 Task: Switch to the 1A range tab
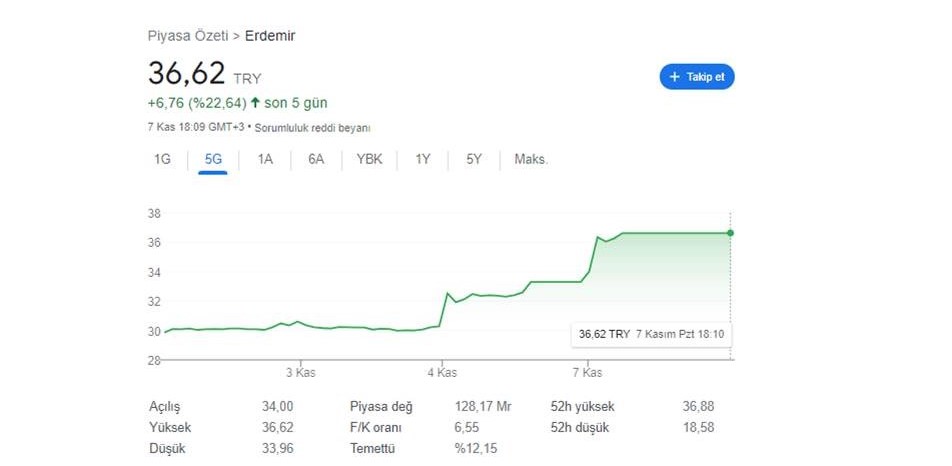pos(265,160)
